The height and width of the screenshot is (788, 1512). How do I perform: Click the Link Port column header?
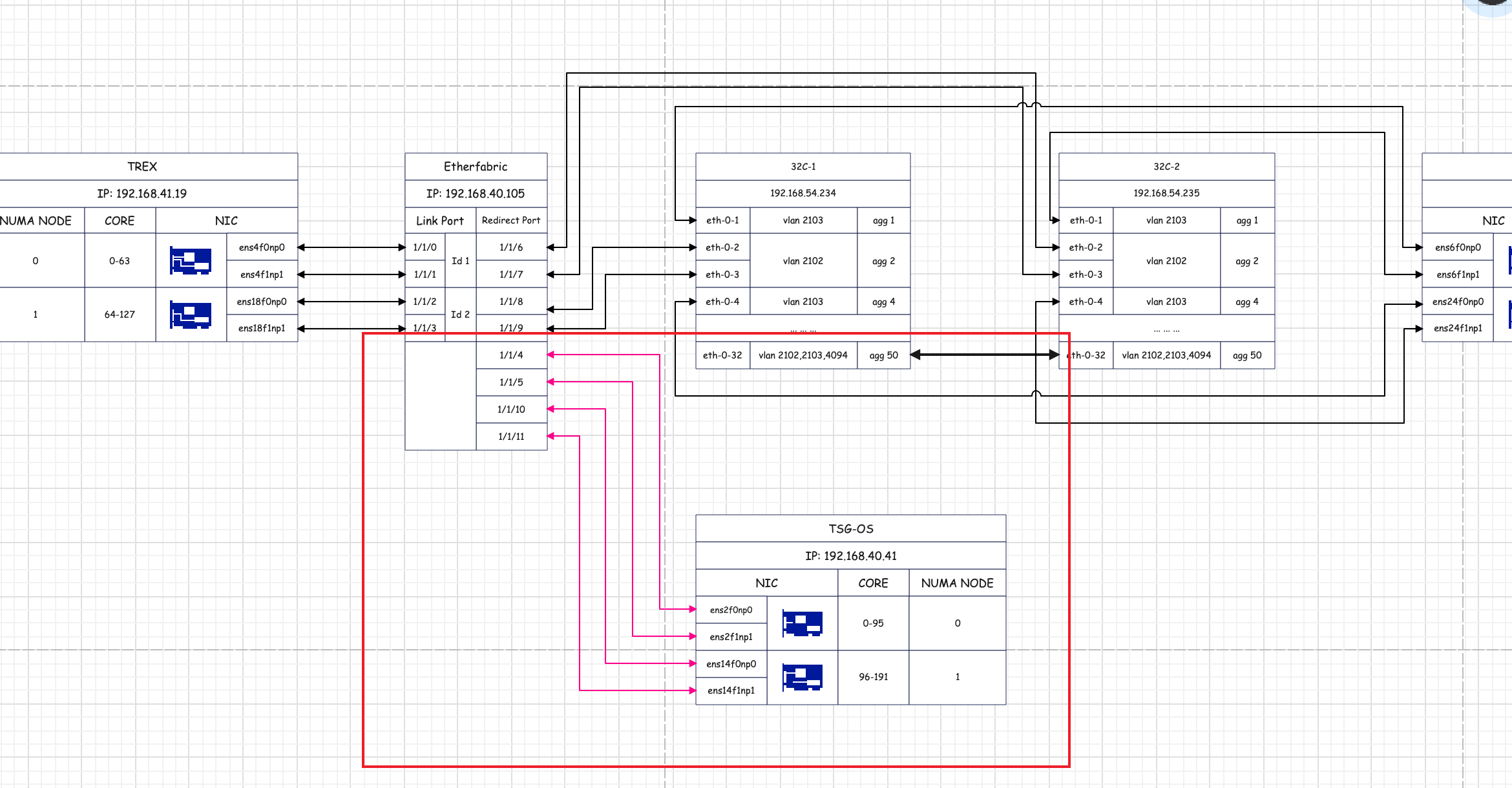[439, 221]
